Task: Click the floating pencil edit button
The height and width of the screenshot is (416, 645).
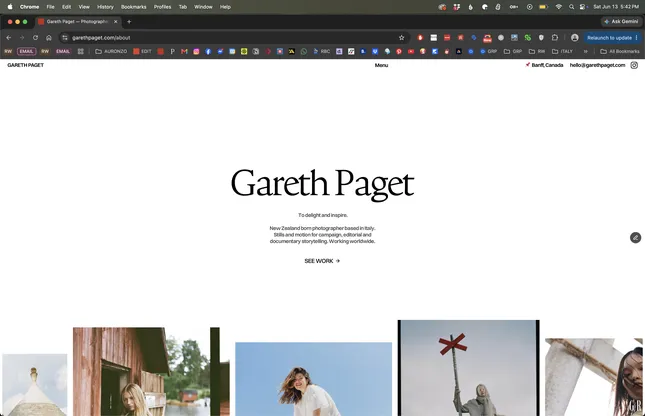Action: pos(636,237)
